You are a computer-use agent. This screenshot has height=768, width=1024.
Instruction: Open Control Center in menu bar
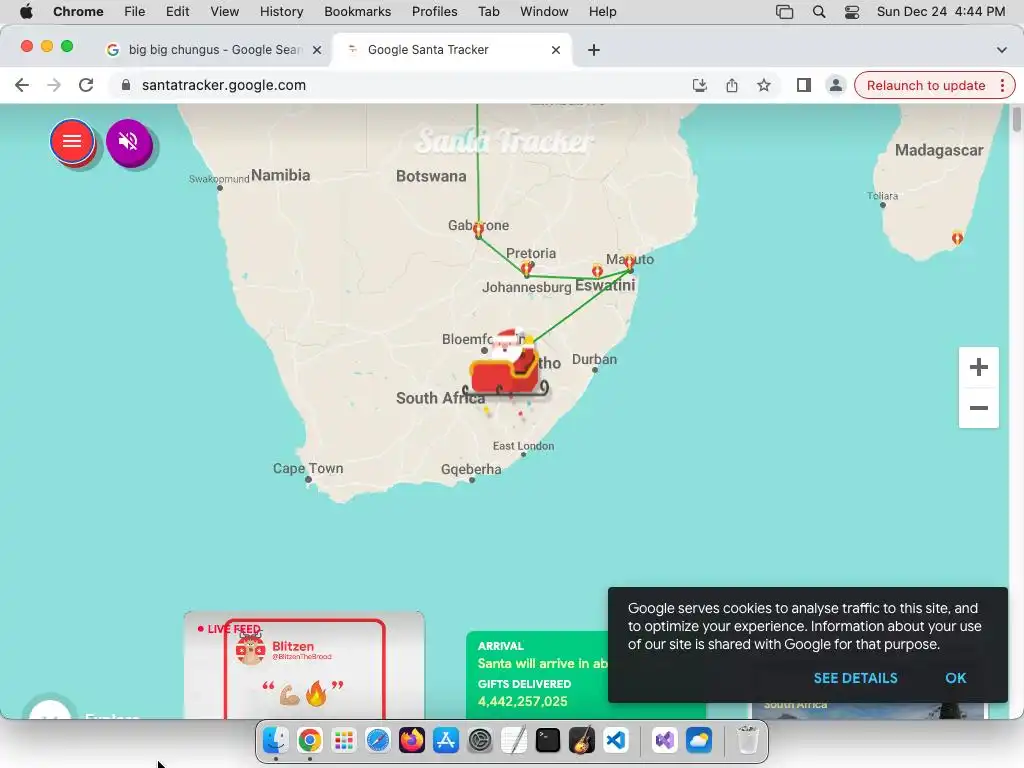[852, 12]
